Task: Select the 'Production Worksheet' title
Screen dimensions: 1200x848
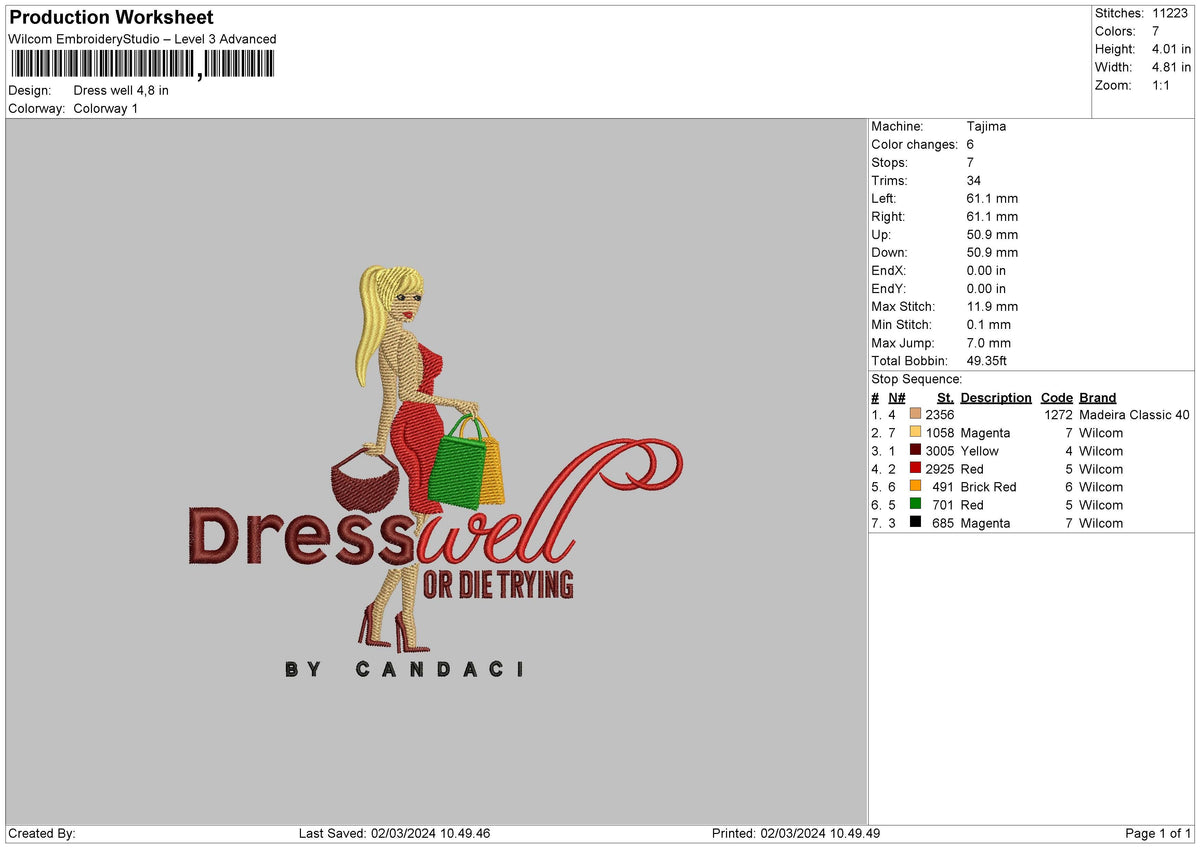Action: pos(111,17)
